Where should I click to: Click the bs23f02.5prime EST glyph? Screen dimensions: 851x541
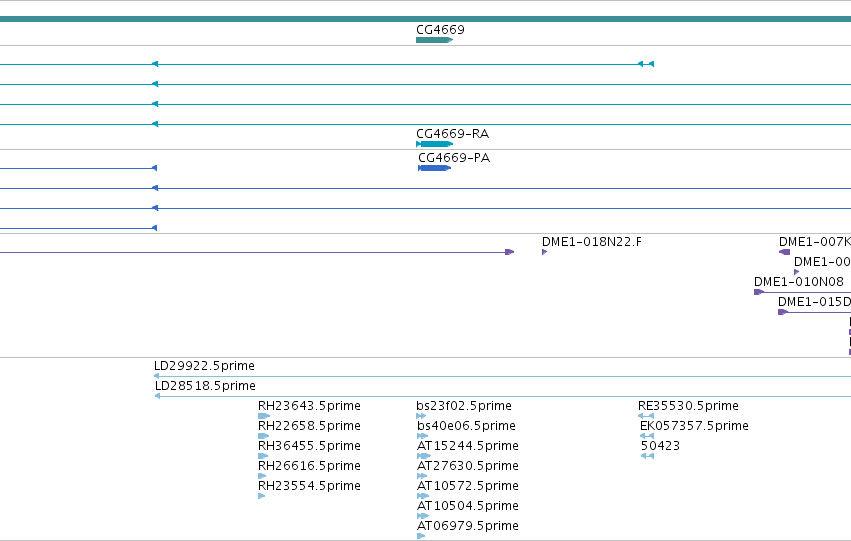tap(421, 416)
